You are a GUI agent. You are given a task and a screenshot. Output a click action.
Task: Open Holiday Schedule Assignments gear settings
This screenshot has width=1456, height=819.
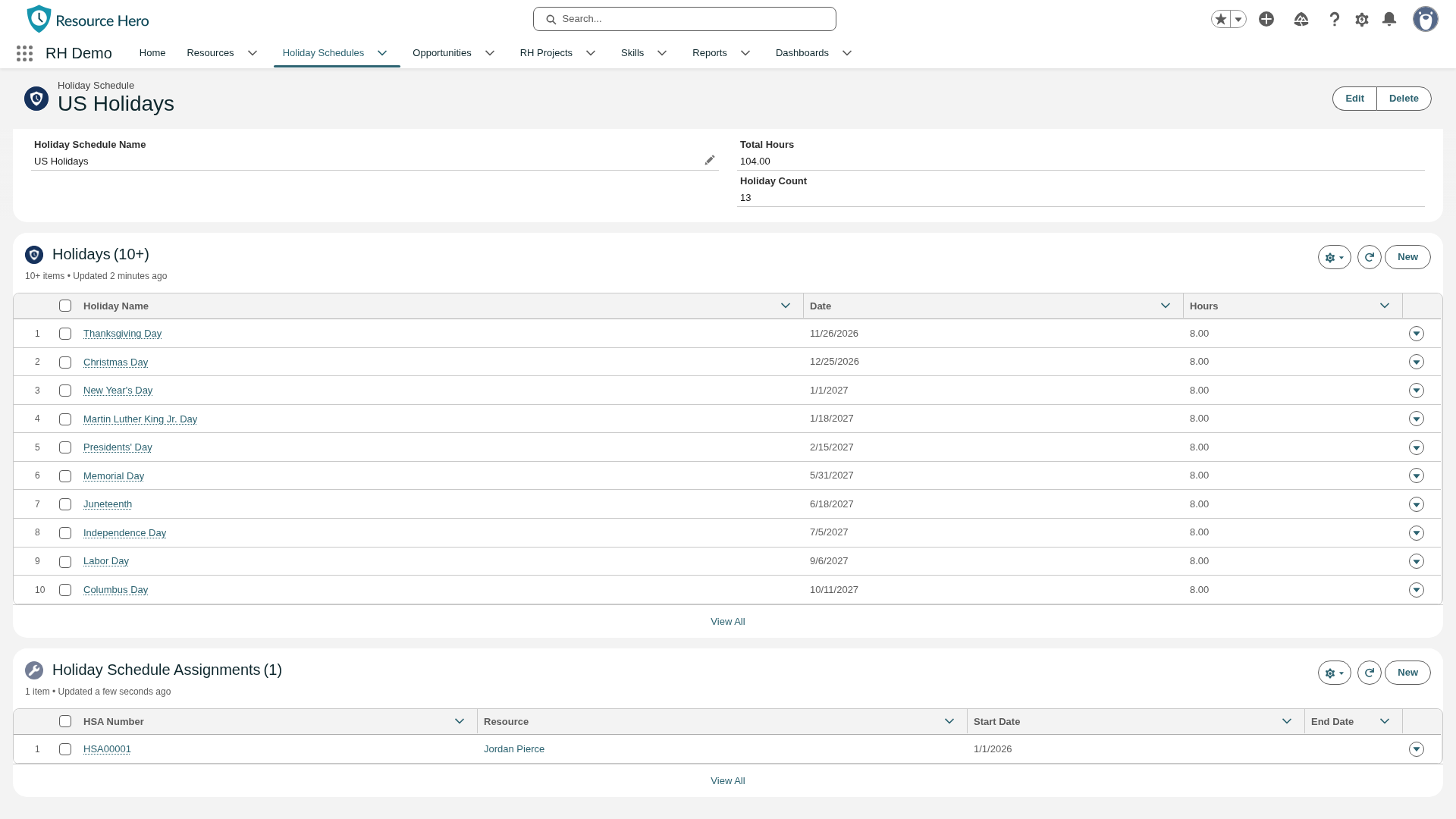[1335, 673]
